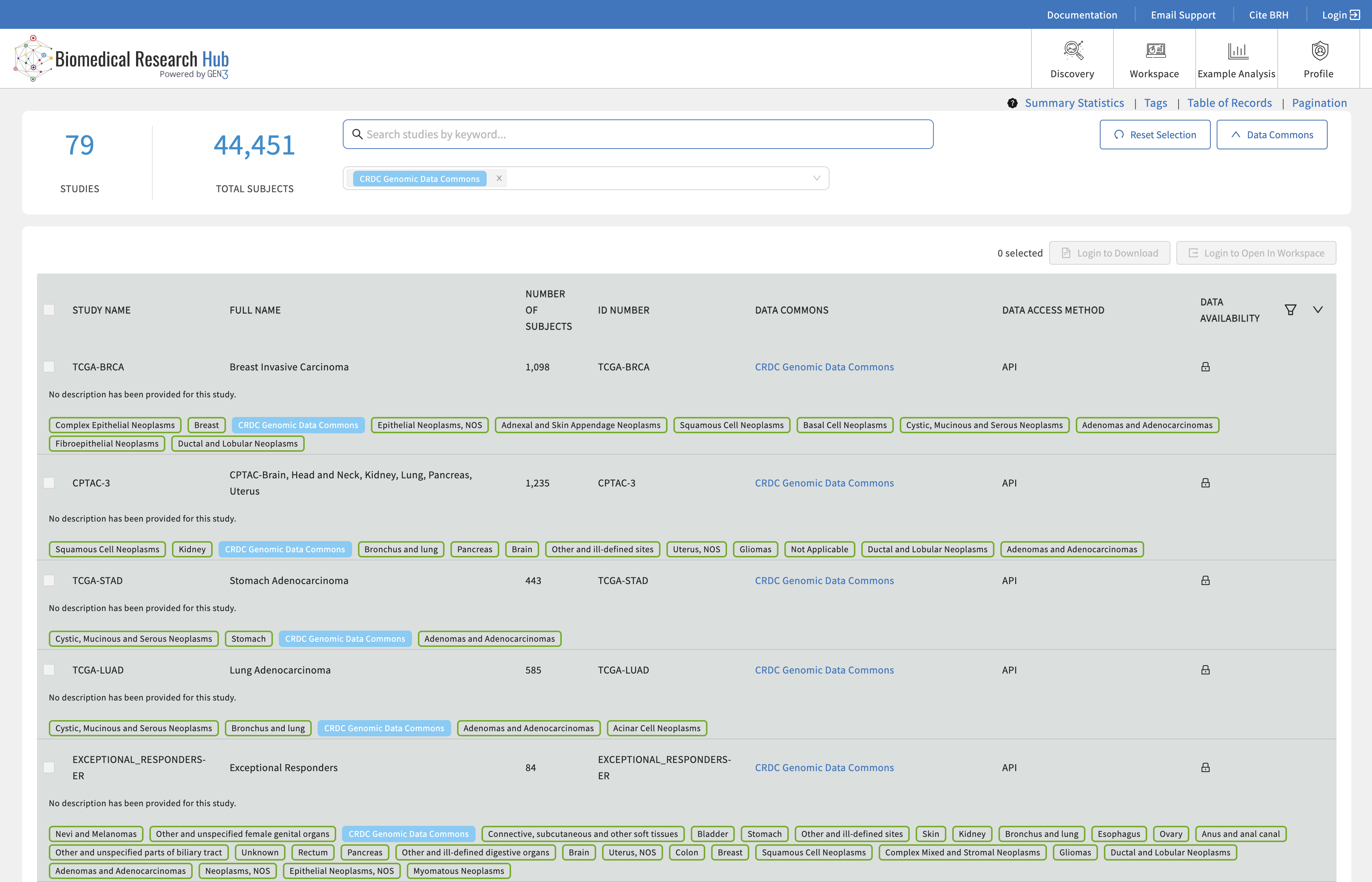Click the study keyword search field
The width and height of the screenshot is (1372, 882).
(638, 135)
